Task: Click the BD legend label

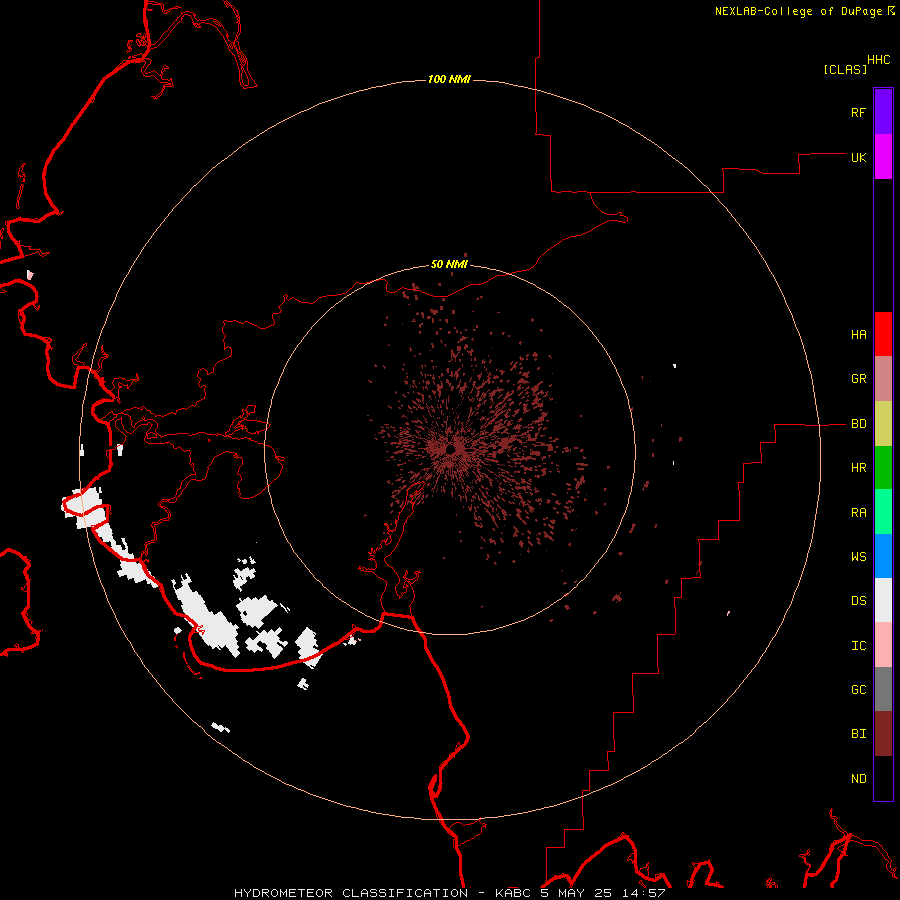Action: (858, 424)
